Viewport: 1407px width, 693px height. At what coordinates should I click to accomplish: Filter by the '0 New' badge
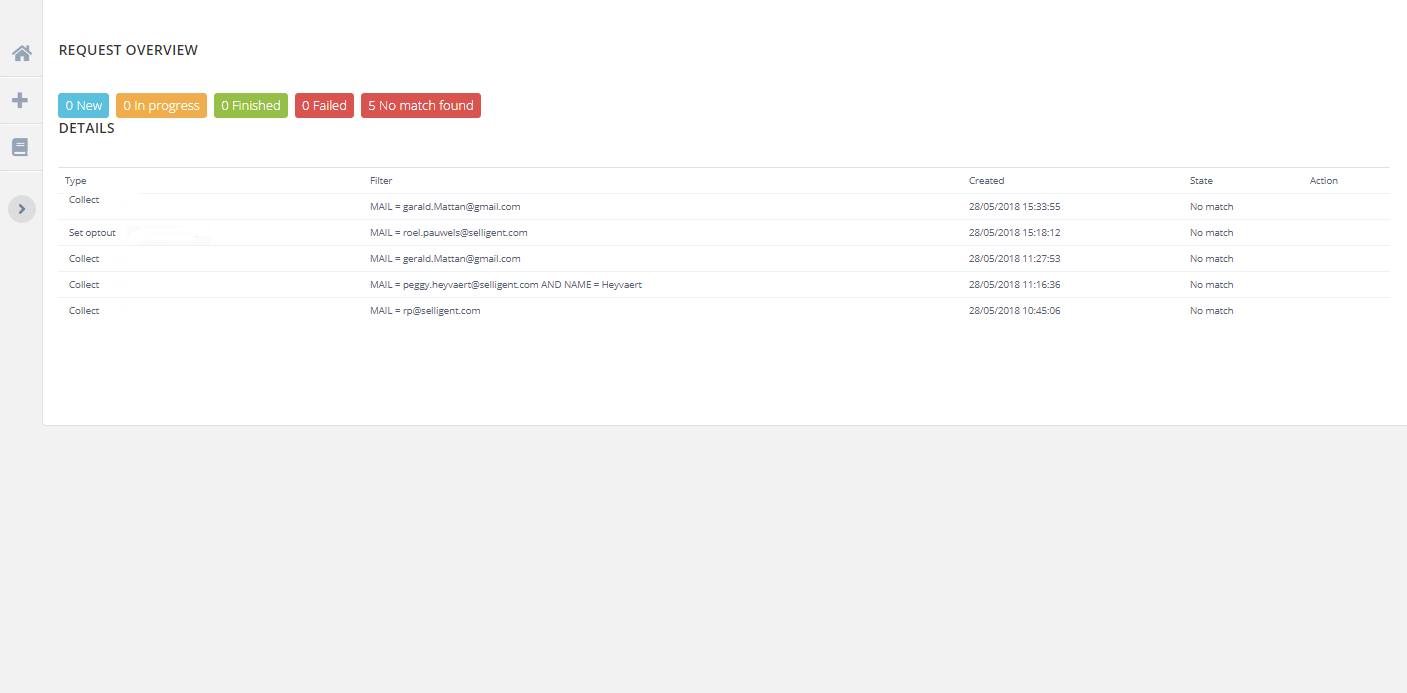point(83,105)
